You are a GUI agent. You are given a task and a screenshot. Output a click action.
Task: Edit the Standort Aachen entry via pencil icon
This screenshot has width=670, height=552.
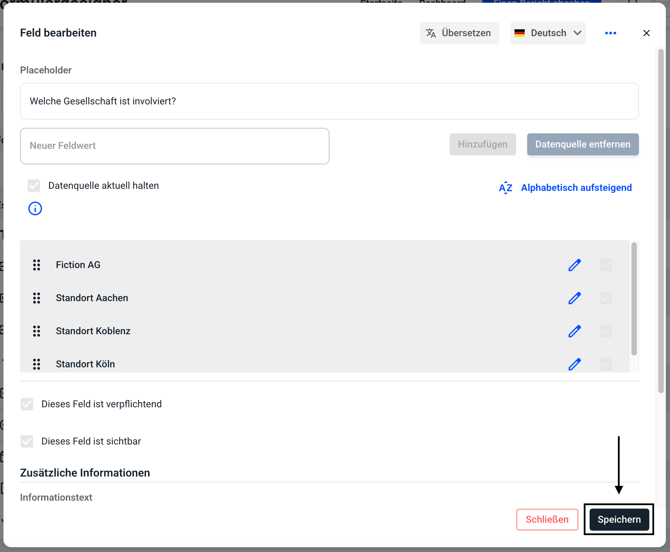(574, 298)
